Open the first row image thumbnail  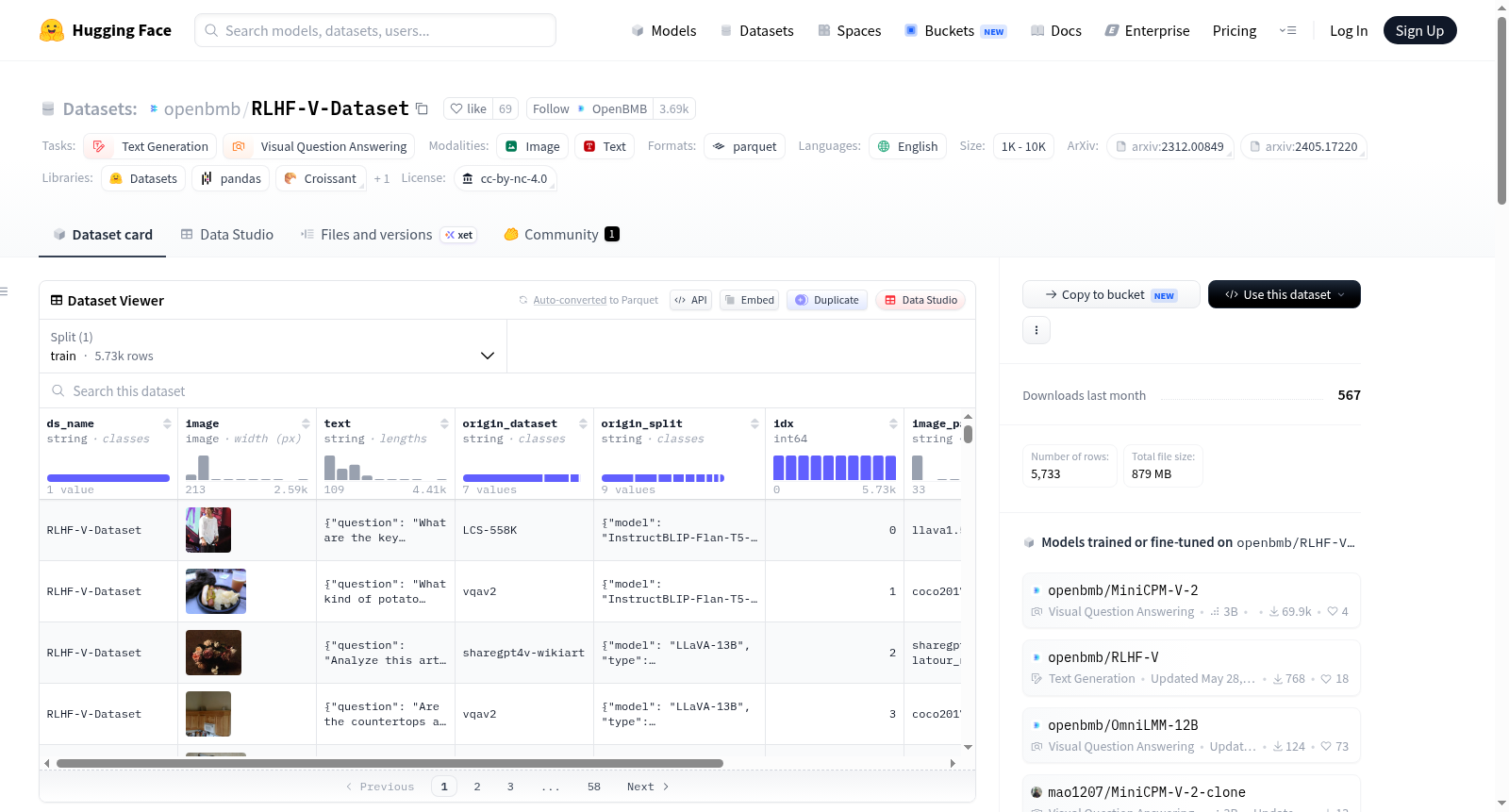pyautogui.click(x=208, y=530)
